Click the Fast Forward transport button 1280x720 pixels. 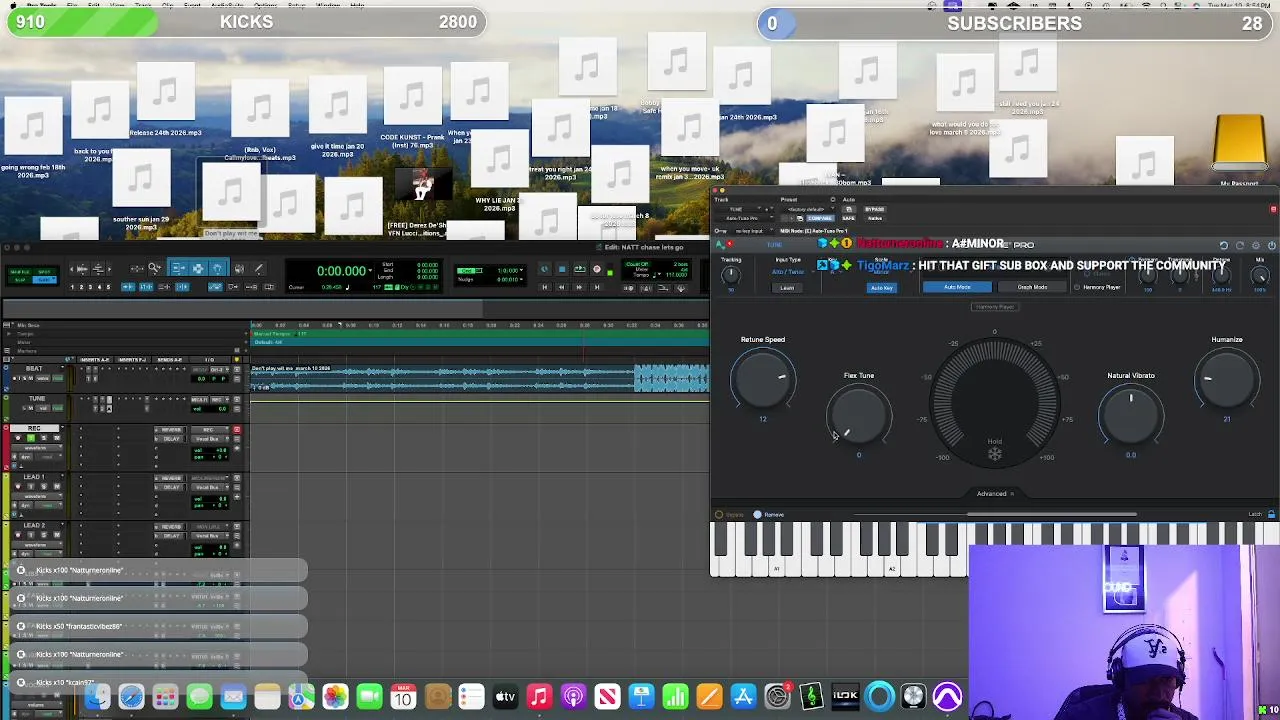[x=579, y=287]
